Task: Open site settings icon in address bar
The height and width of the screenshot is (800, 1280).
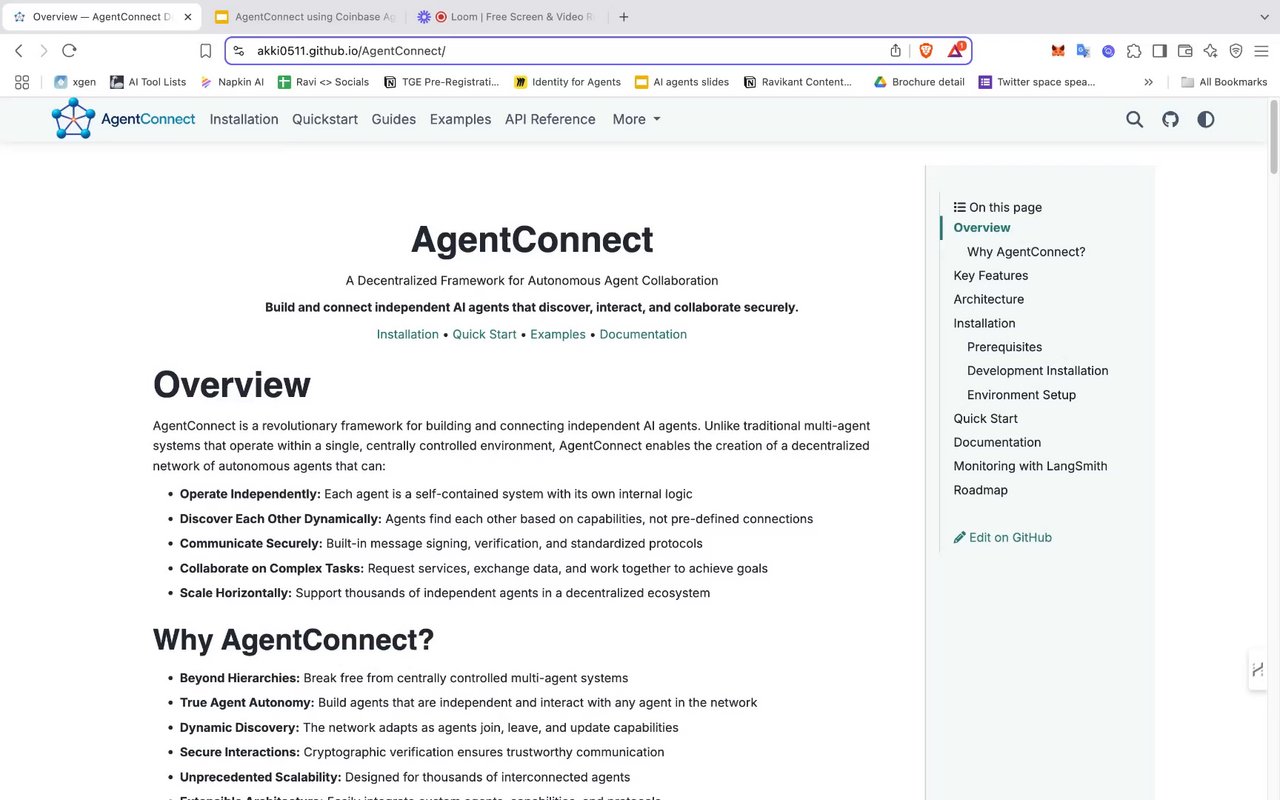Action: pyautogui.click(x=238, y=50)
